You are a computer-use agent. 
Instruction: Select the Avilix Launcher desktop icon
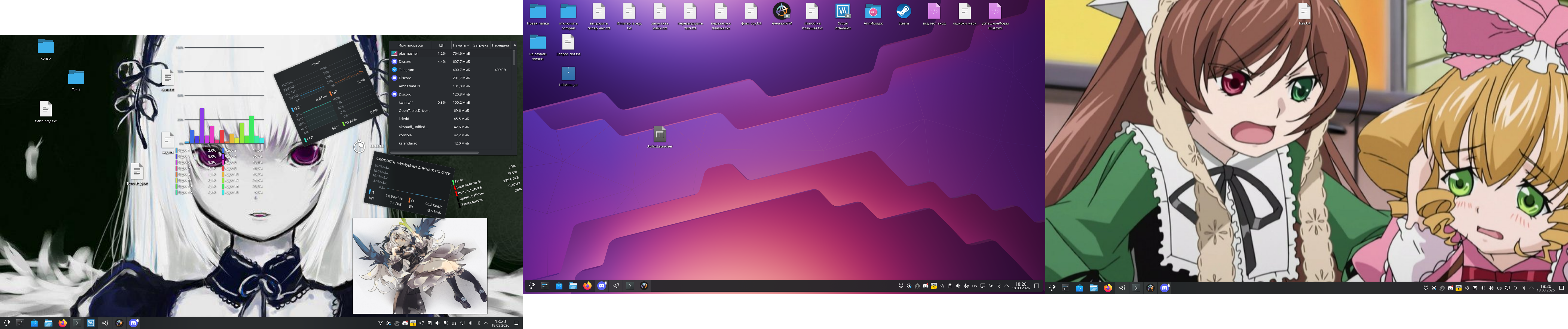coord(659,134)
